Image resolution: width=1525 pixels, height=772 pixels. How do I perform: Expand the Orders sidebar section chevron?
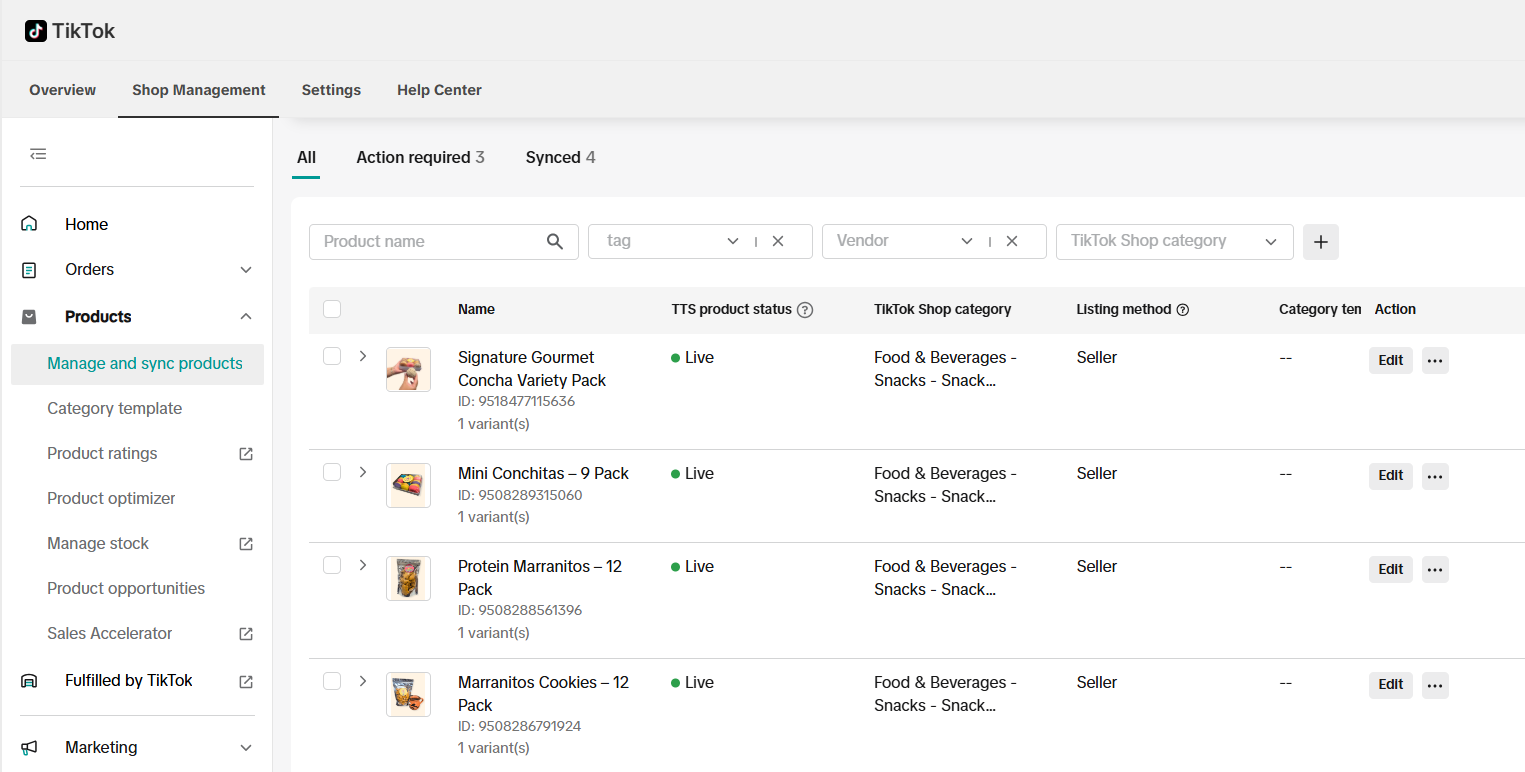coord(246,270)
